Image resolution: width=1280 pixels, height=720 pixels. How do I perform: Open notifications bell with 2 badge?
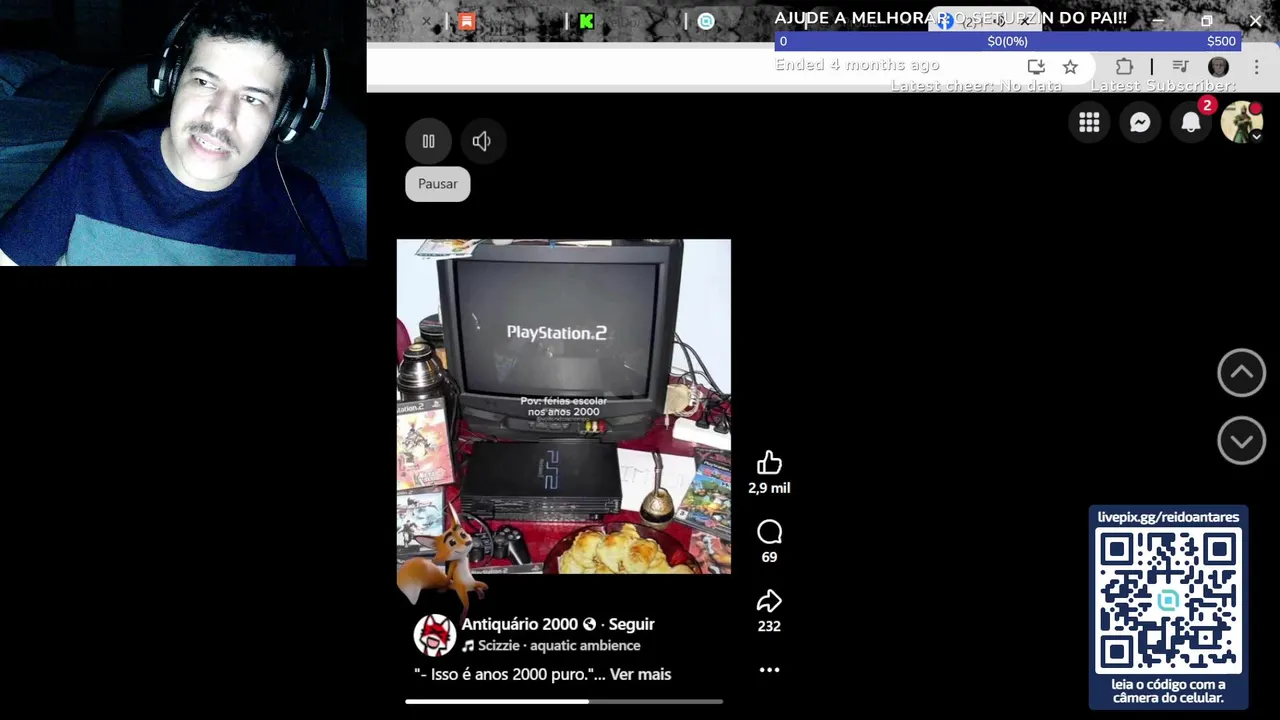(1191, 122)
